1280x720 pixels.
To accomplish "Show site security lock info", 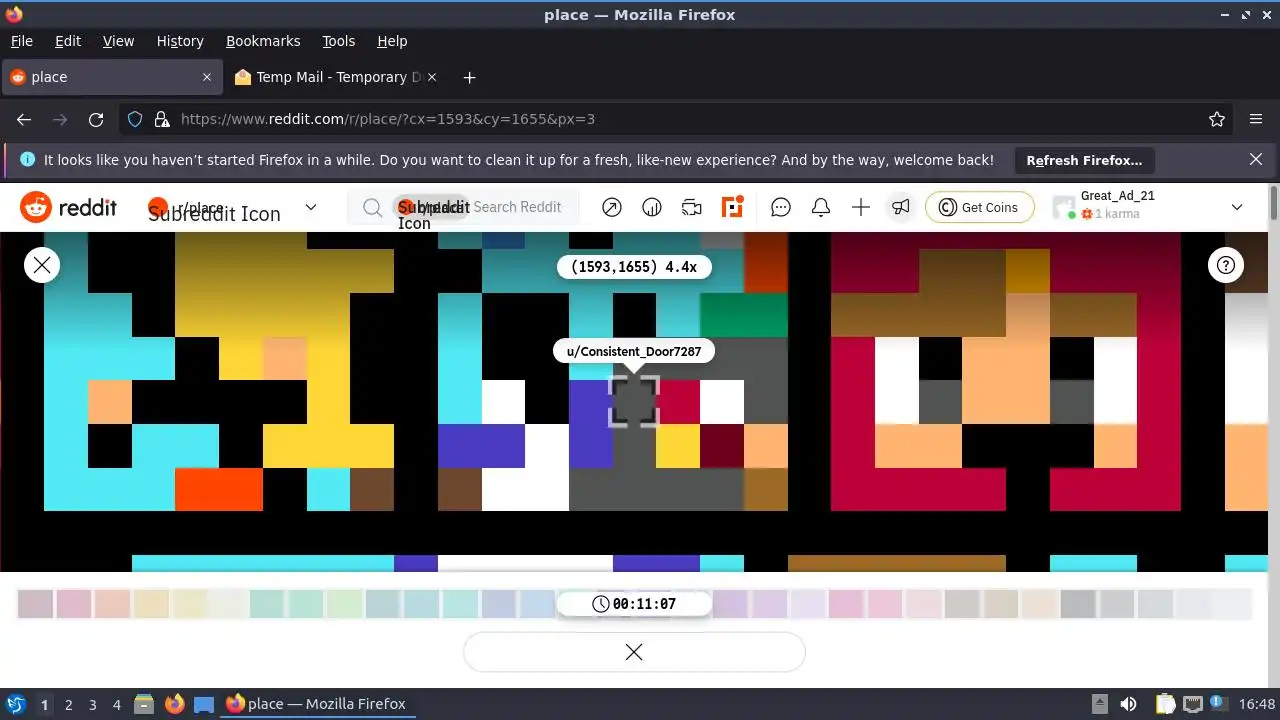I will pyautogui.click(x=162, y=119).
